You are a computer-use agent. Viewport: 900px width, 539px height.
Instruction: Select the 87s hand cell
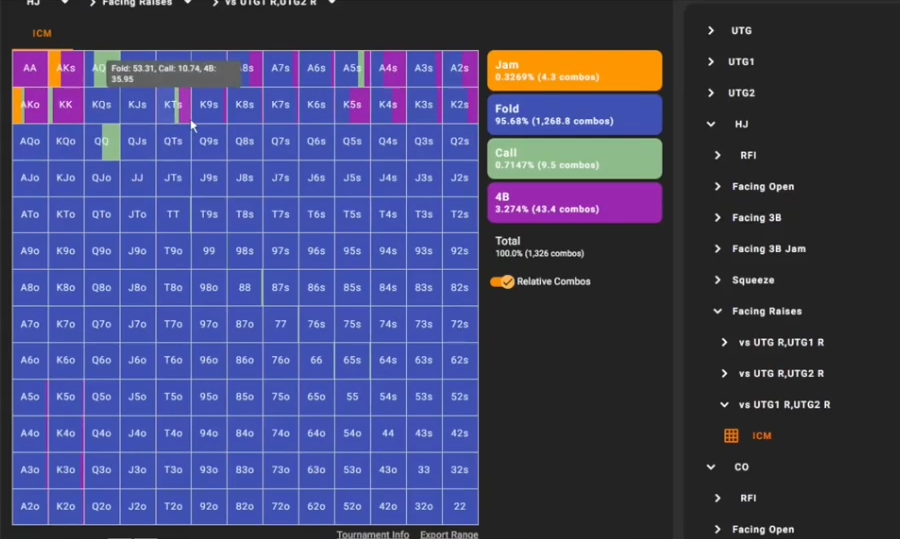click(280, 288)
